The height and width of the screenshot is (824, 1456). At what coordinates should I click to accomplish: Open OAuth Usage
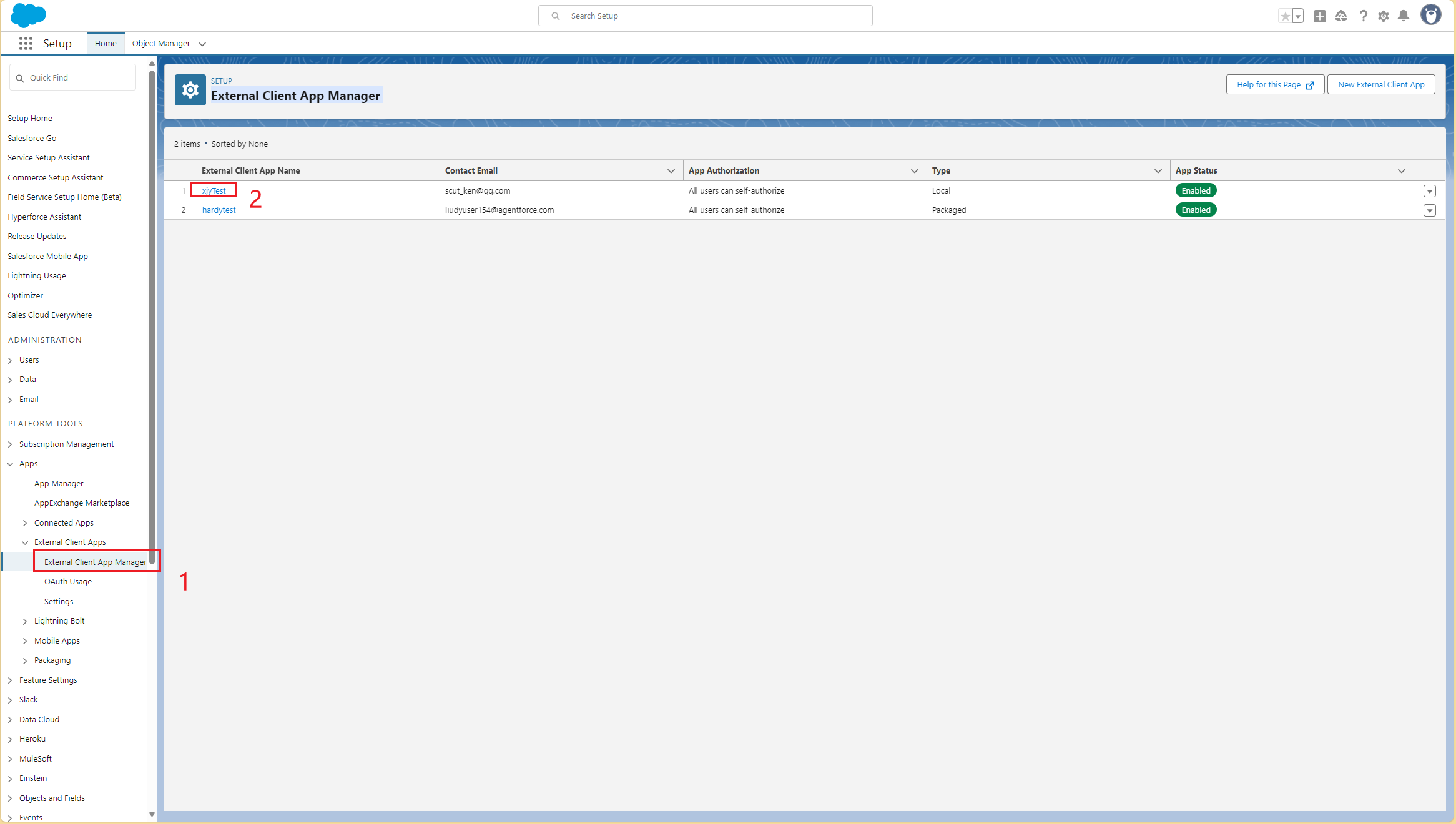tap(68, 581)
